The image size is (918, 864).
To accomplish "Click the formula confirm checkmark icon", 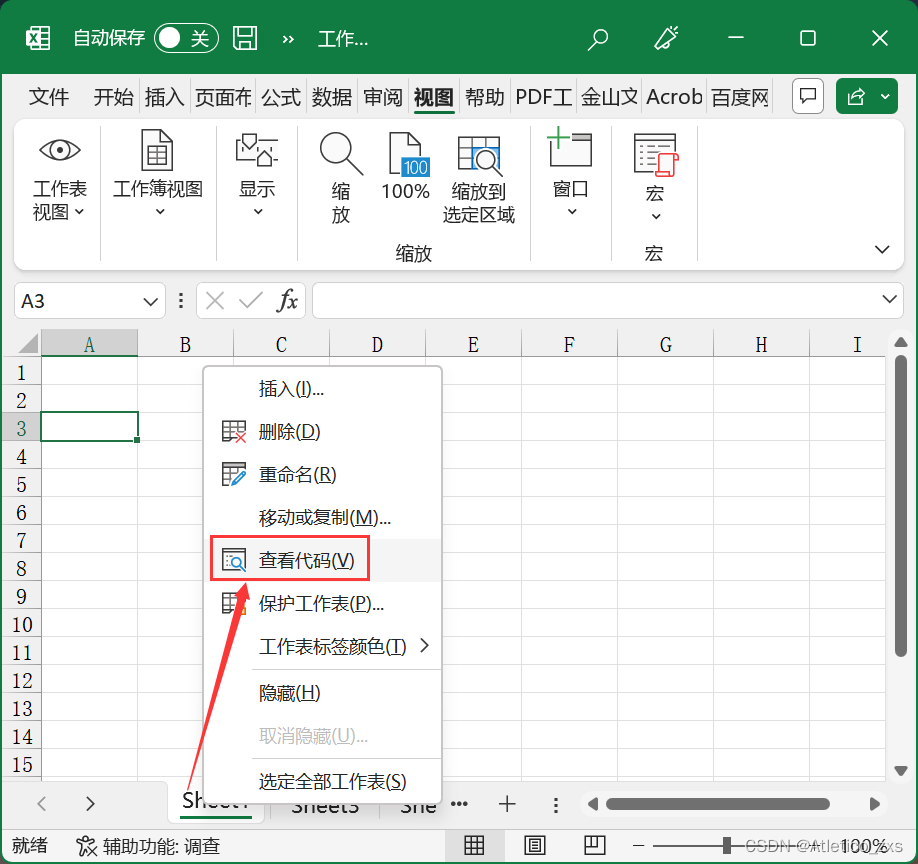I will point(251,301).
